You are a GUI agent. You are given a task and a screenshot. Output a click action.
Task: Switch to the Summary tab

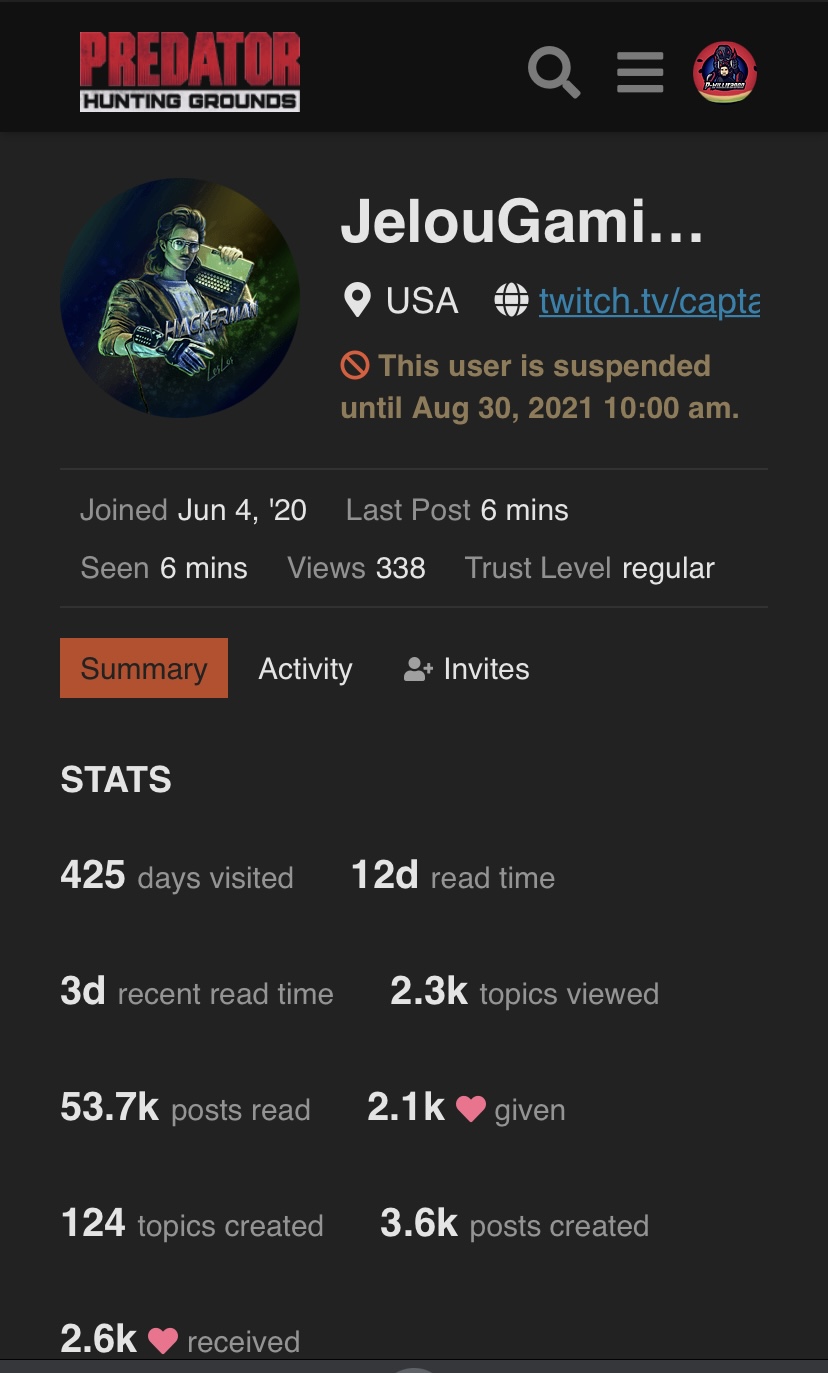[144, 668]
